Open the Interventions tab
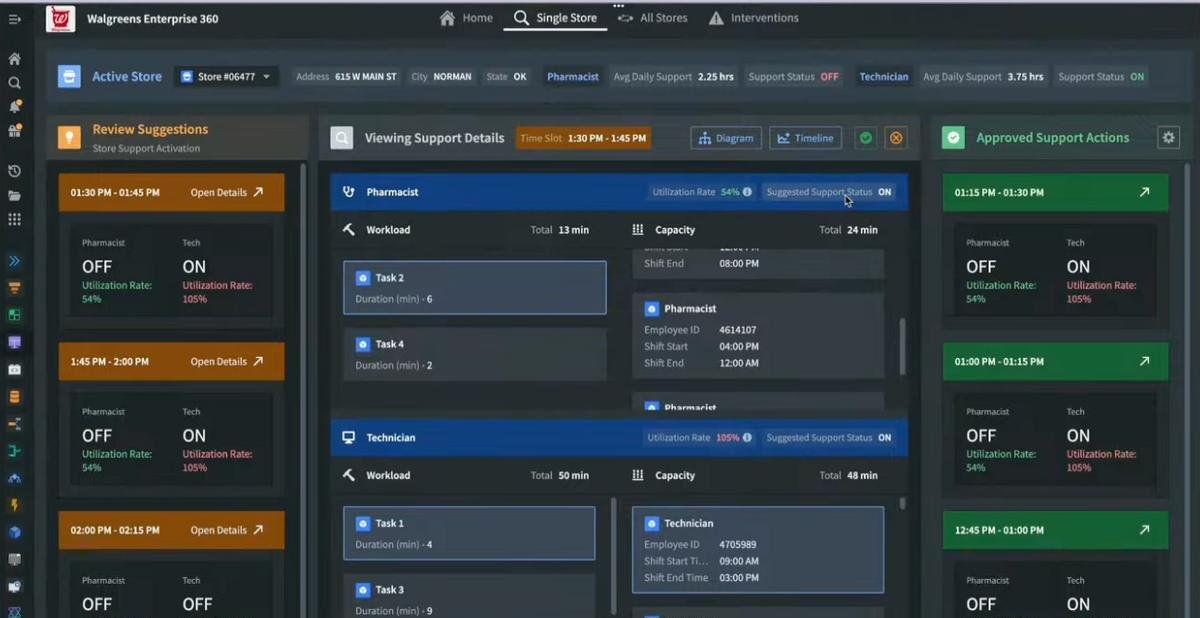This screenshot has height=618, width=1200. pos(754,18)
